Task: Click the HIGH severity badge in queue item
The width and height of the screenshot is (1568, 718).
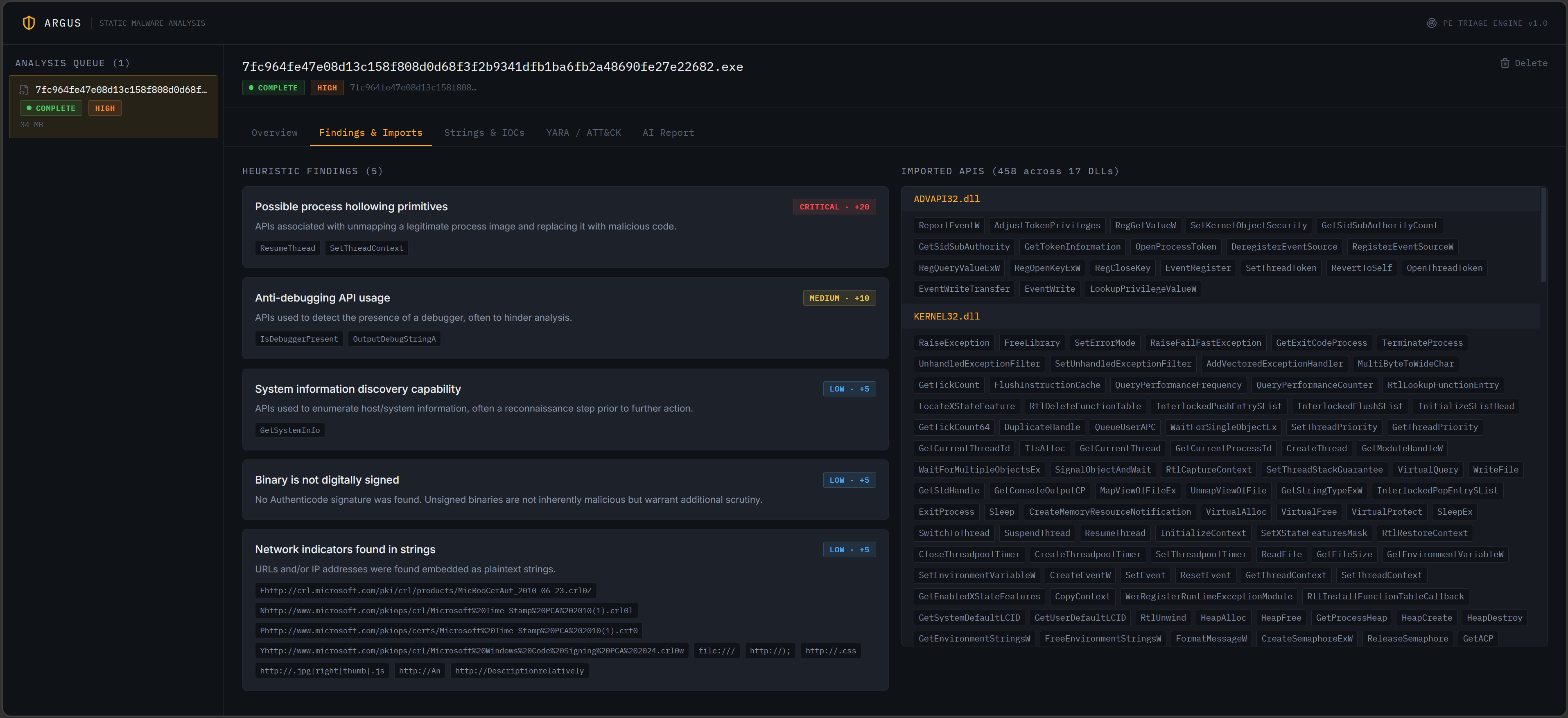Action: pos(105,108)
